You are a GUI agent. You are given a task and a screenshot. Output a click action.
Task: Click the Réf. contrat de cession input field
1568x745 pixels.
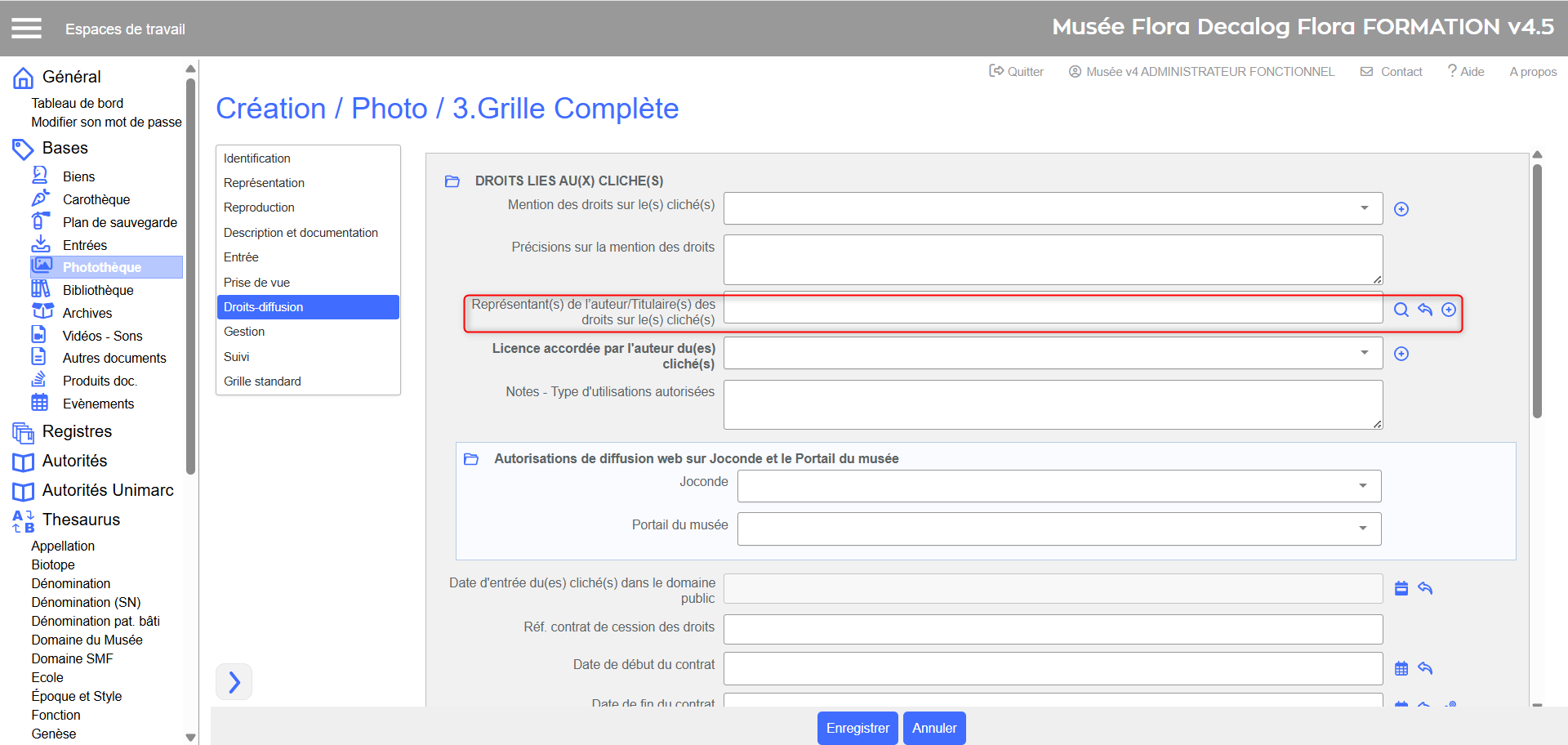point(1052,629)
